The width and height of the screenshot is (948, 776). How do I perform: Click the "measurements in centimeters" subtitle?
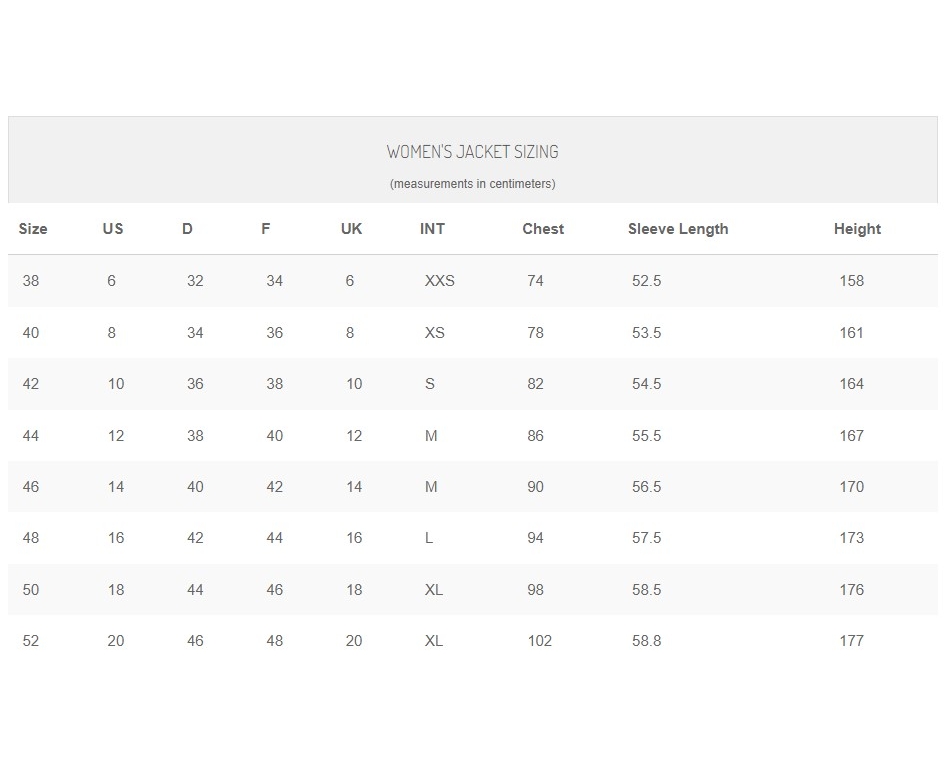pos(472,184)
